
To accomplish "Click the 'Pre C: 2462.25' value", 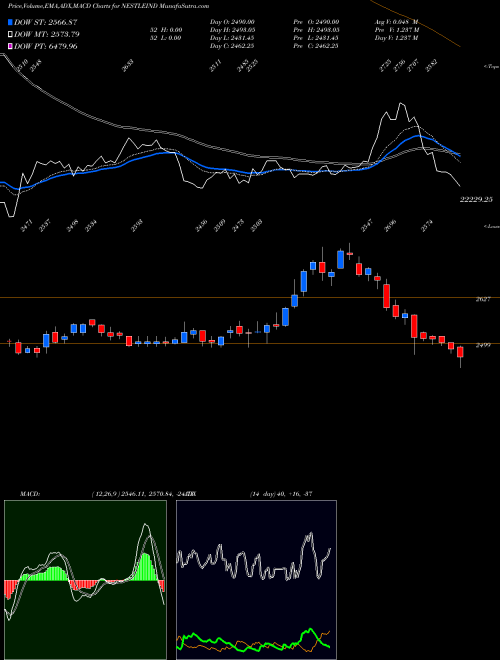I will (x=316, y=46).
